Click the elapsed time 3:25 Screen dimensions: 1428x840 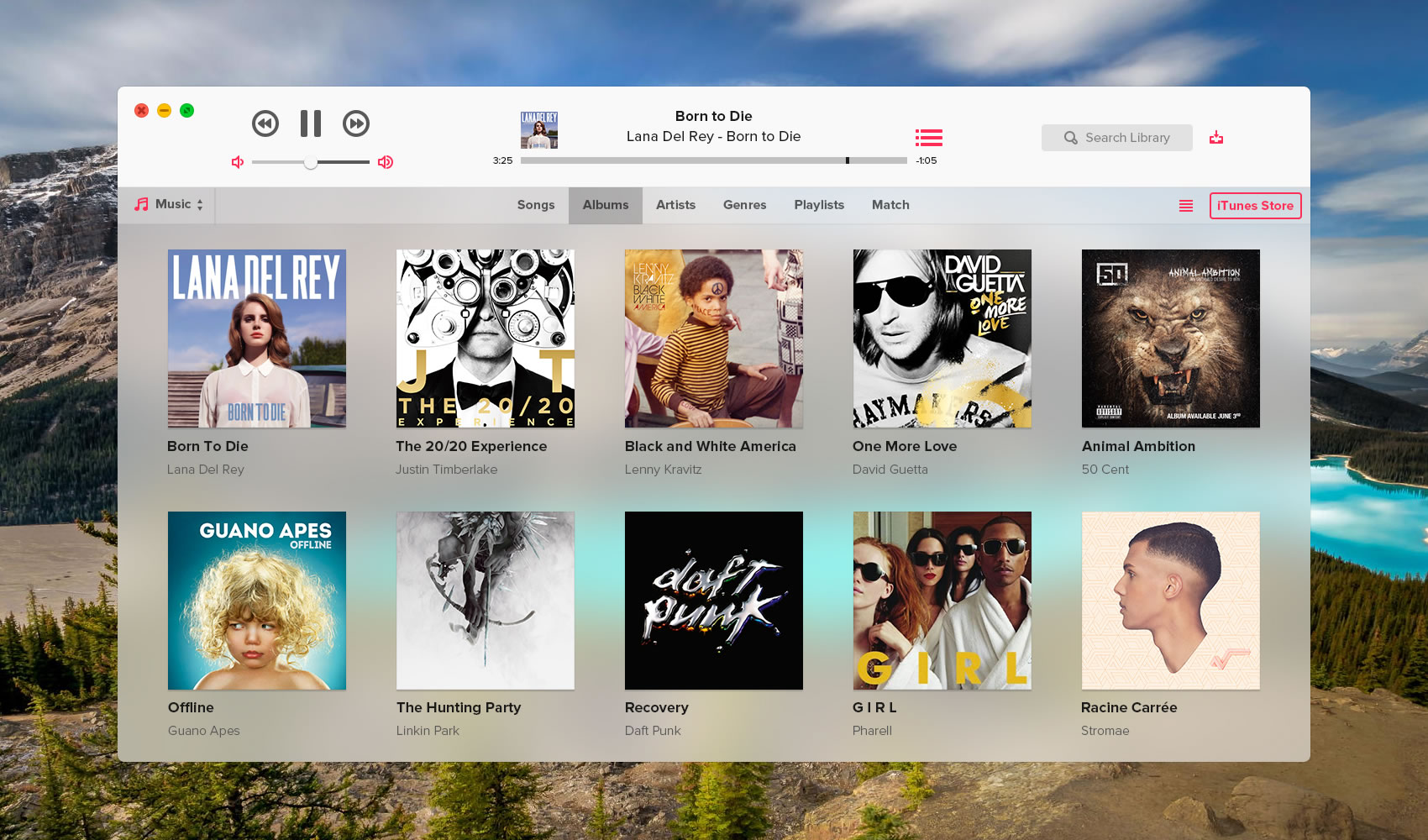click(x=502, y=160)
